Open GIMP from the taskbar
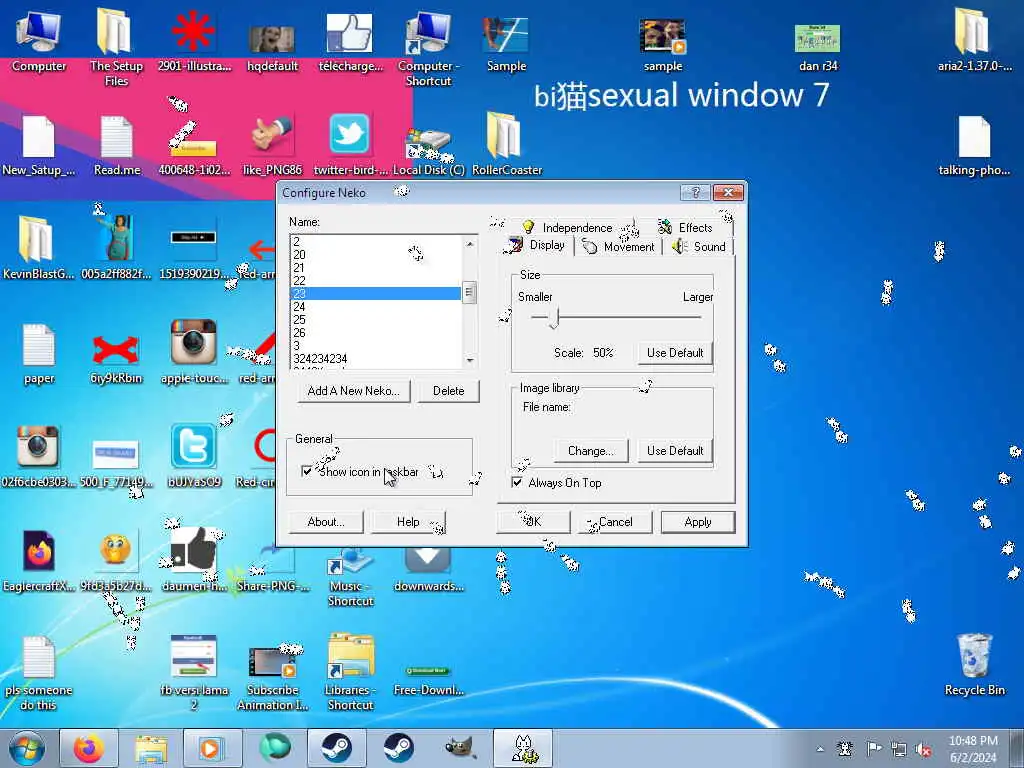This screenshot has height=768, width=1024. click(460, 748)
